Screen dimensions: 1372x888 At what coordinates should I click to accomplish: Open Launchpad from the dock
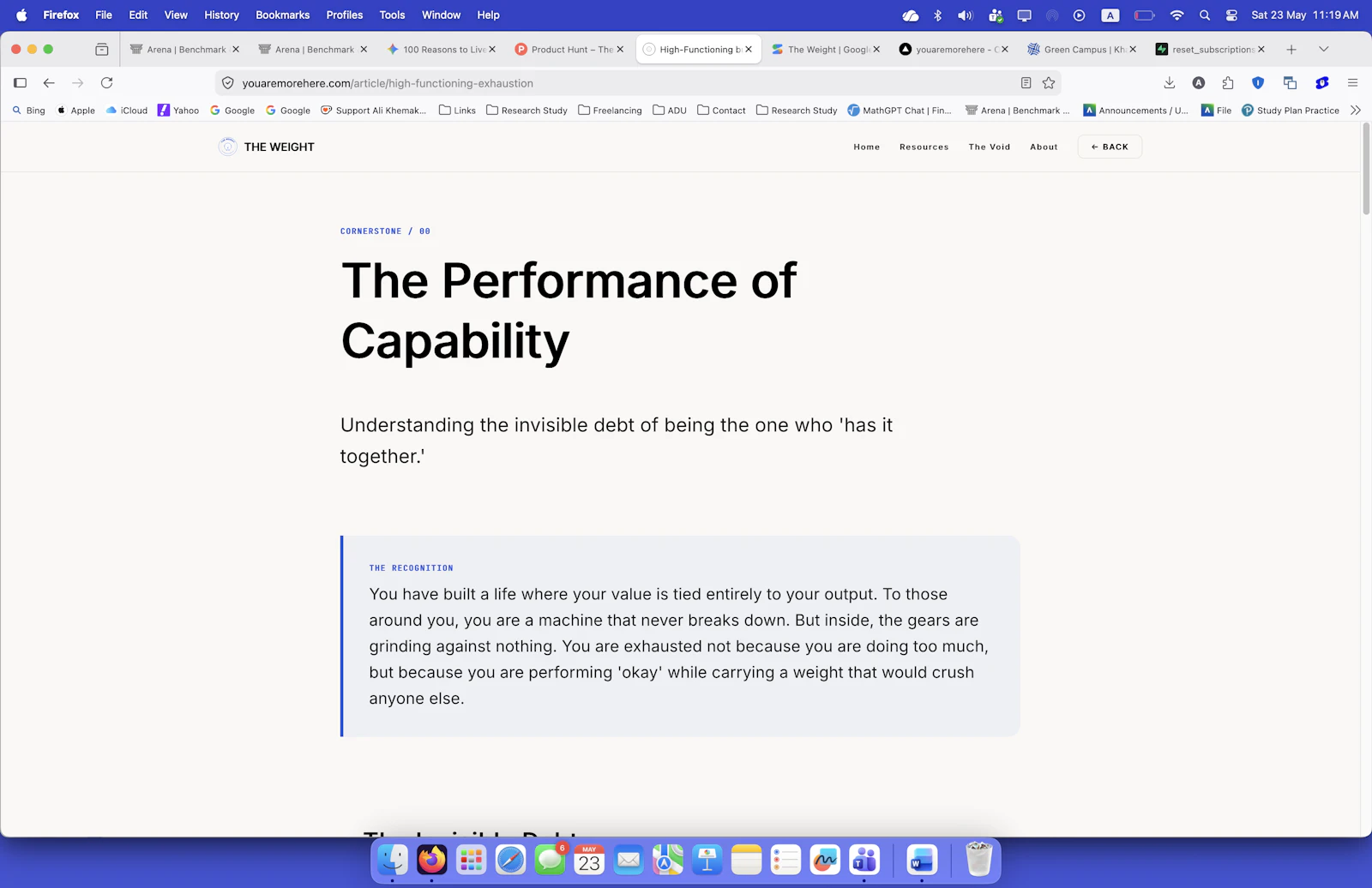471,860
